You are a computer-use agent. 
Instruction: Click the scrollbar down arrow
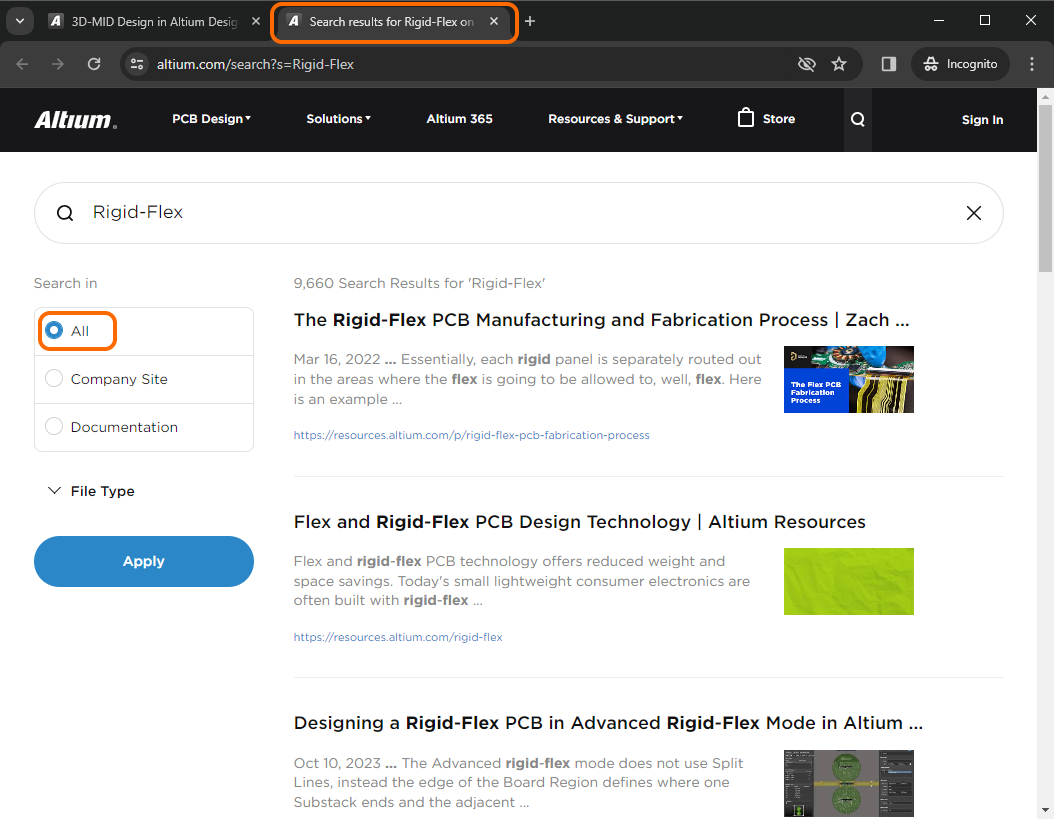(x=1045, y=810)
